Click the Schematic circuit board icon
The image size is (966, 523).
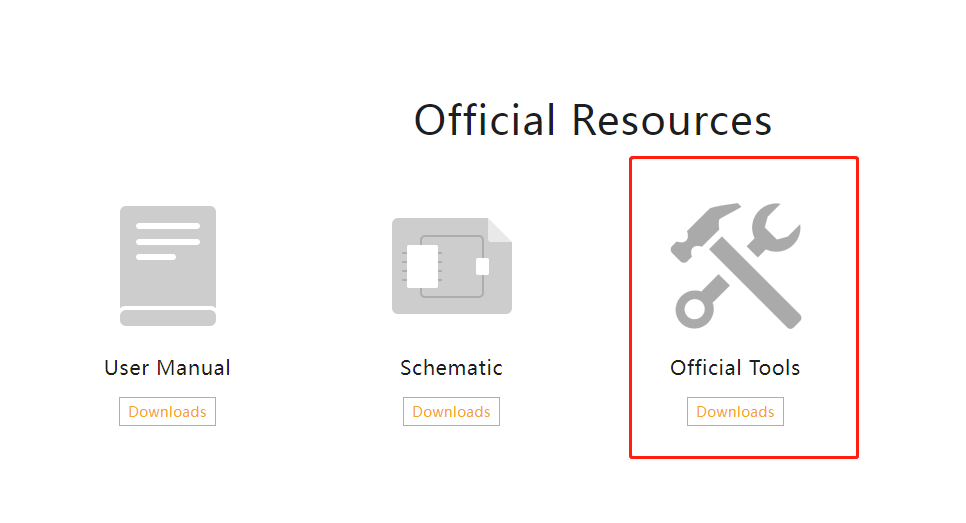(x=452, y=266)
